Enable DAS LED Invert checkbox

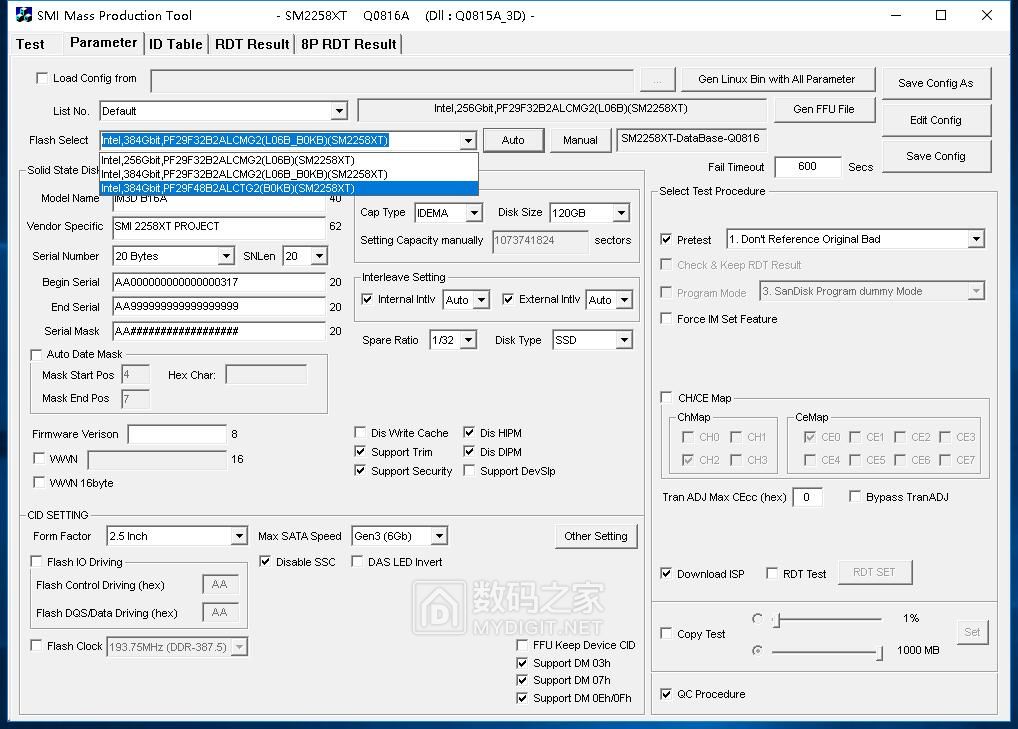[x=357, y=562]
